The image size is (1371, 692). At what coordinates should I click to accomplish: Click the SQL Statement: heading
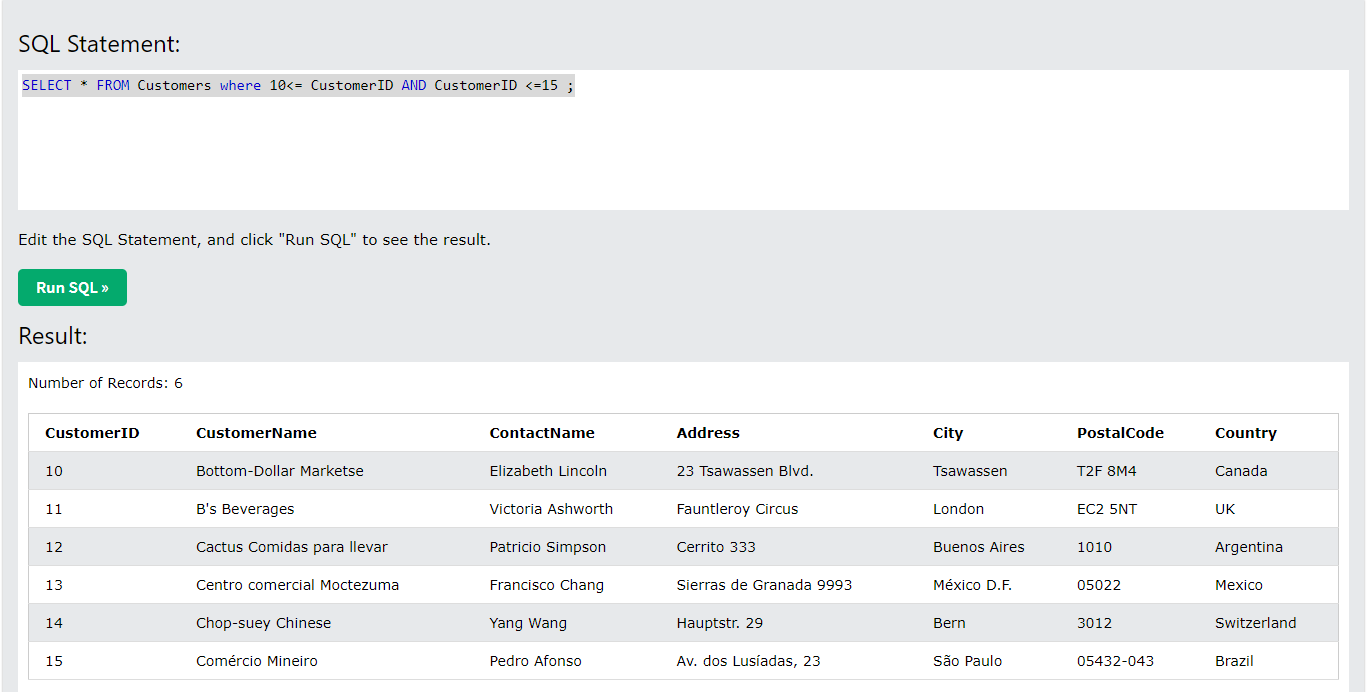pos(99,44)
